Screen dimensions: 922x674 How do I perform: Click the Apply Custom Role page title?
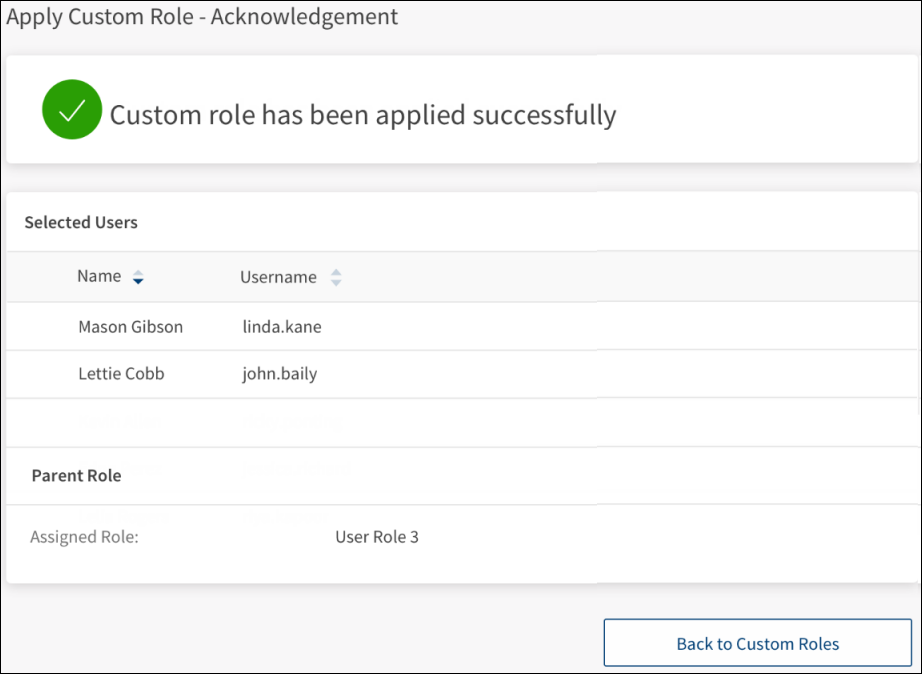(x=202, y=17)
